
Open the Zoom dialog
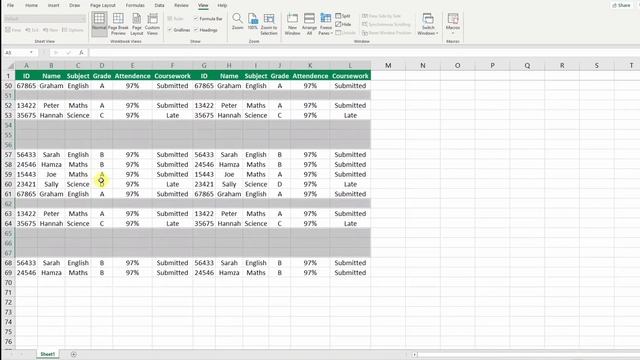[237, 22]
